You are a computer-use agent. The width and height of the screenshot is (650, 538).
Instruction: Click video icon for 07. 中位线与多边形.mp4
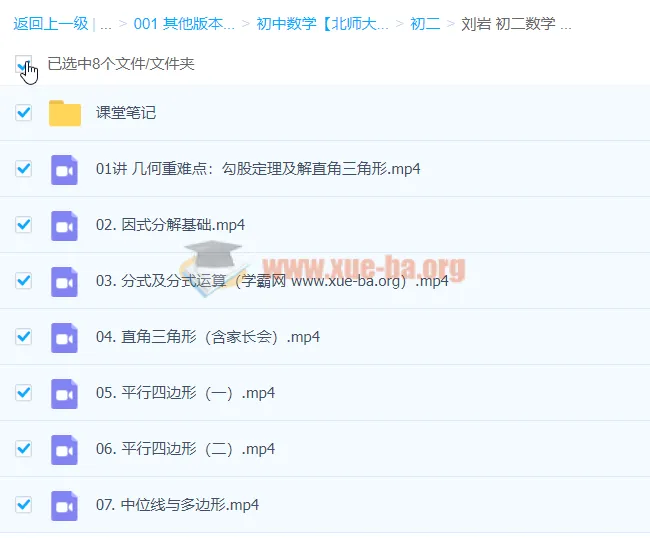65,505
